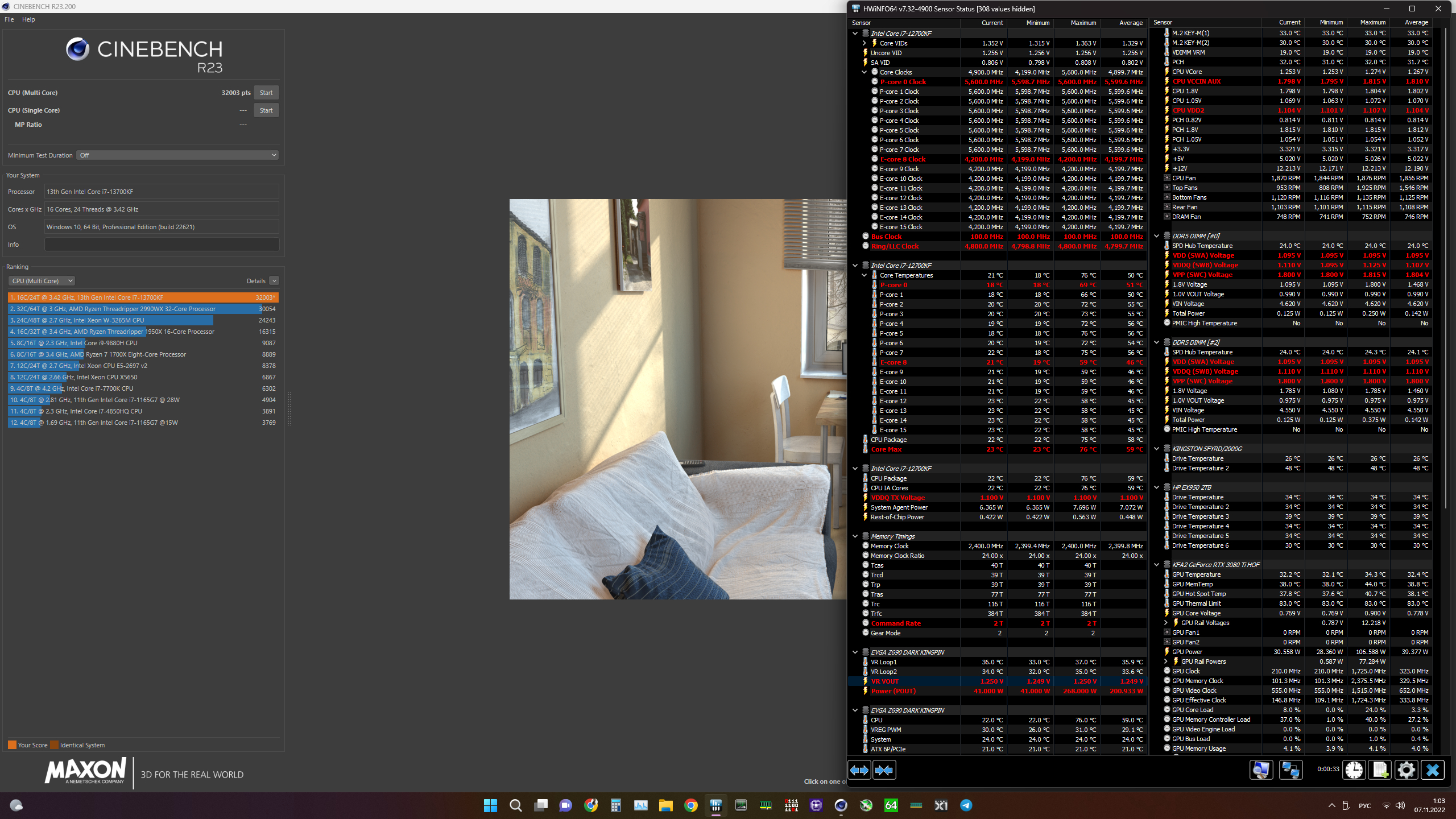1456x819 pixels.
Task: Click the expand sensor columns arrows icon
Action: (x=859, y=770)
